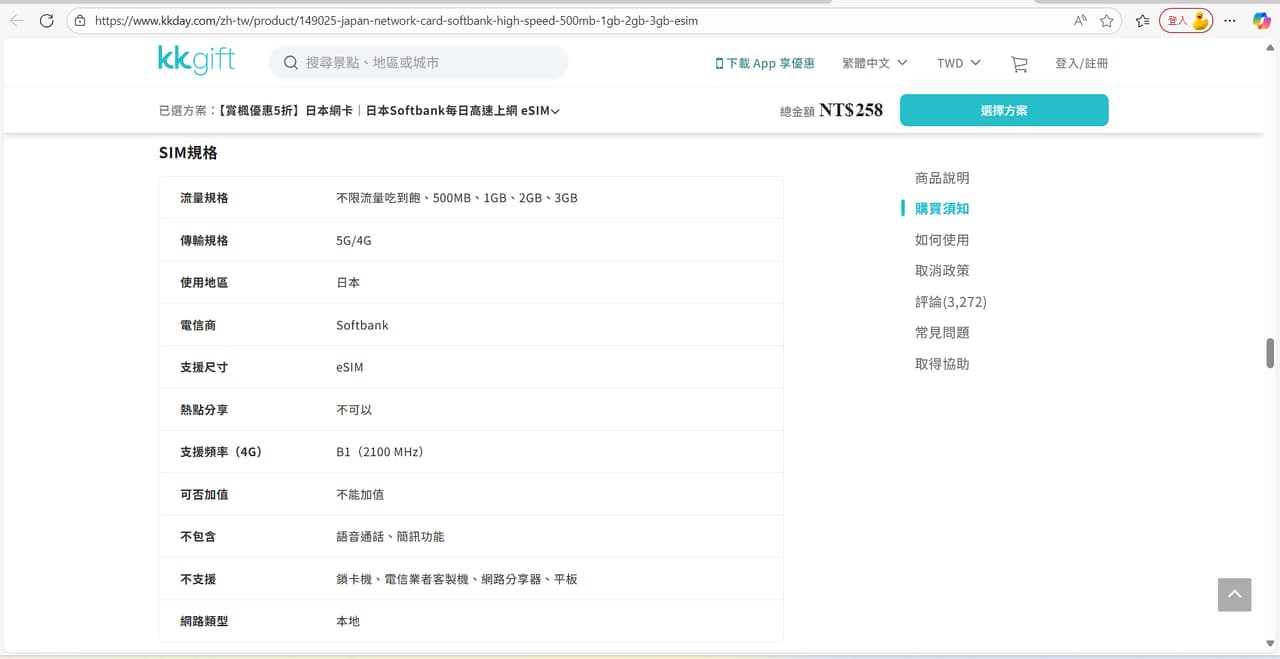1280x659 pixels.
Task: Open the TWD currency dropdown
Action: click(959, 63)
